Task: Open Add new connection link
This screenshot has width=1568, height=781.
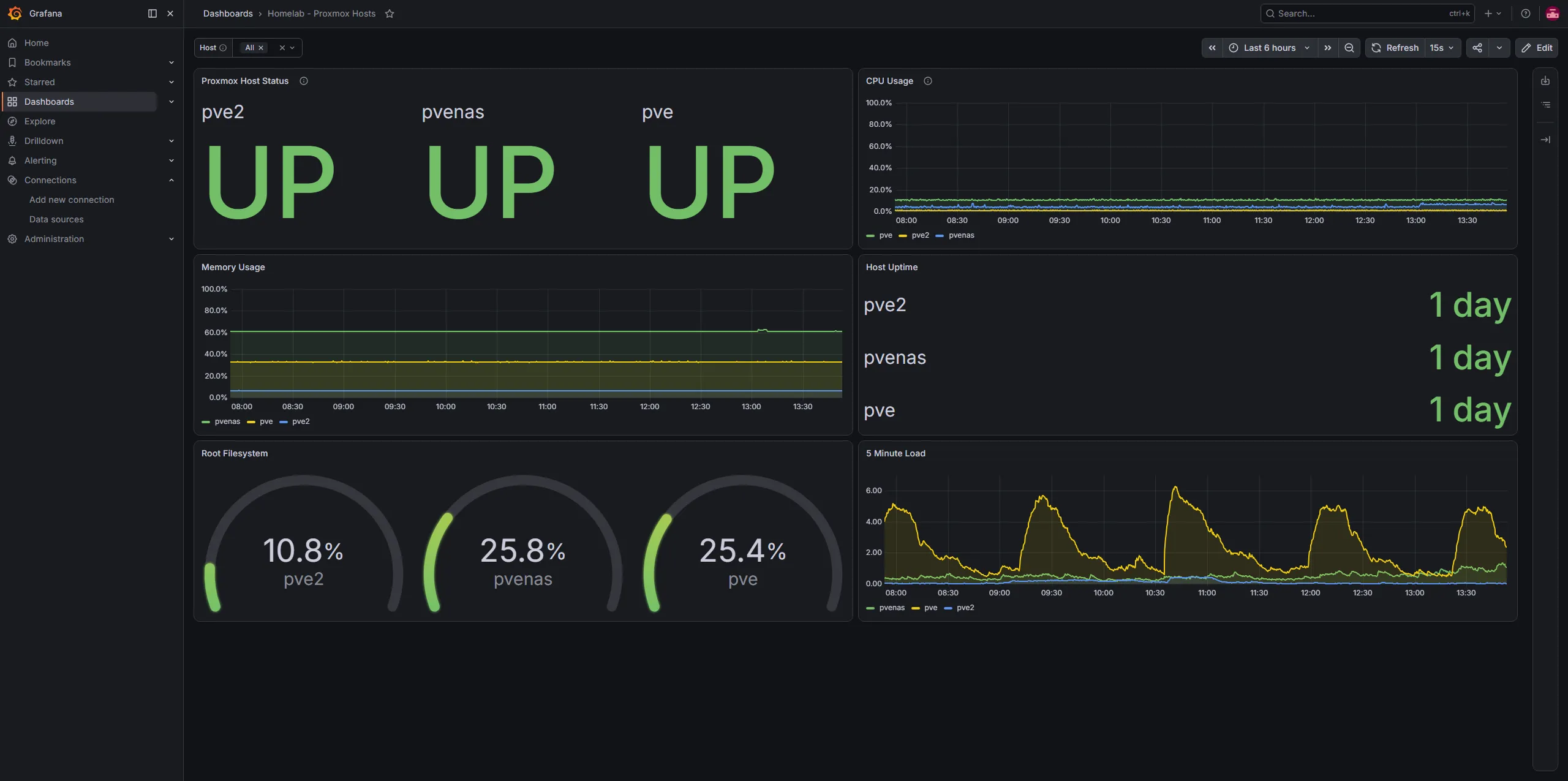Action: [72, 200]
